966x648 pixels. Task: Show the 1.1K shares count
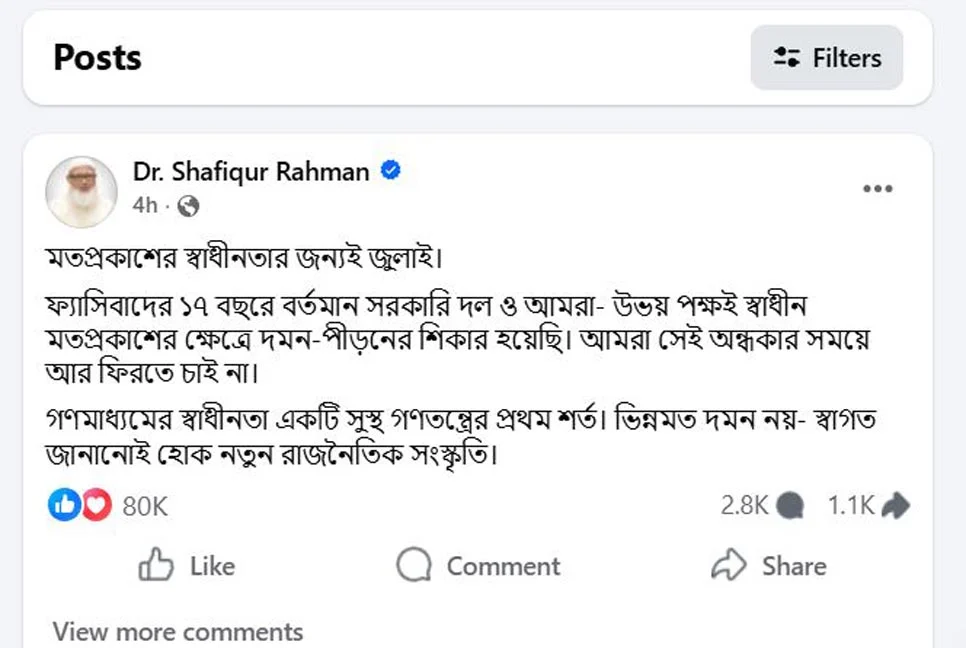(851, 506)
